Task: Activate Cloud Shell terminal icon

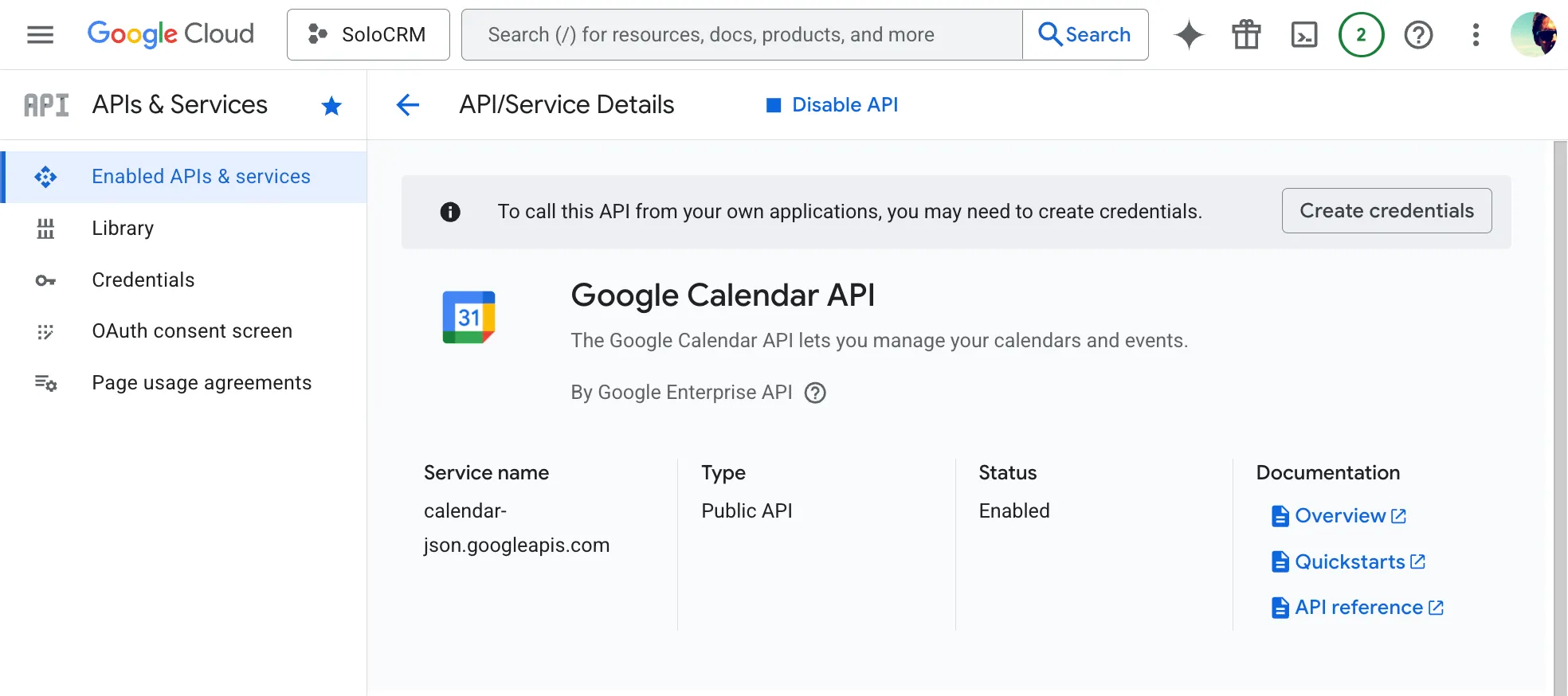Action: point(1304,34)
